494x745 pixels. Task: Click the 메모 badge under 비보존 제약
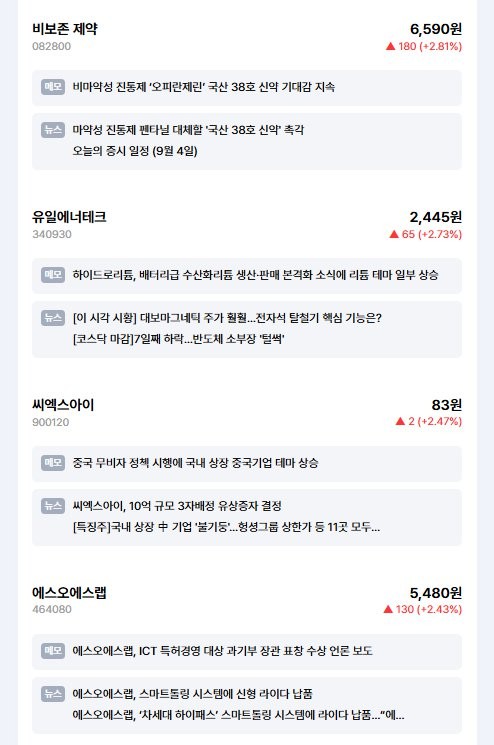point(53,87)
